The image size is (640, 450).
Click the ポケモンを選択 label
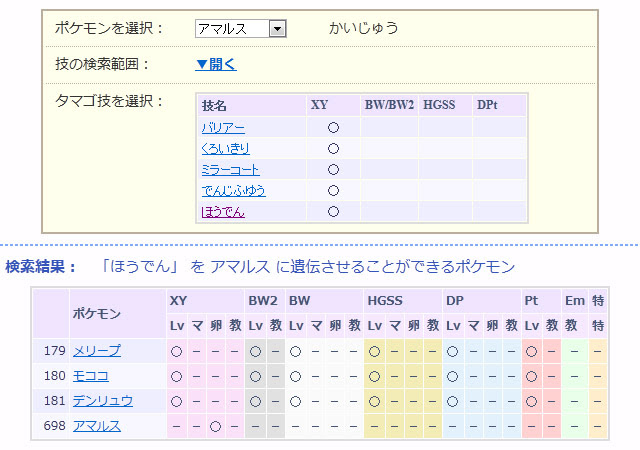[x=109, y=28]
